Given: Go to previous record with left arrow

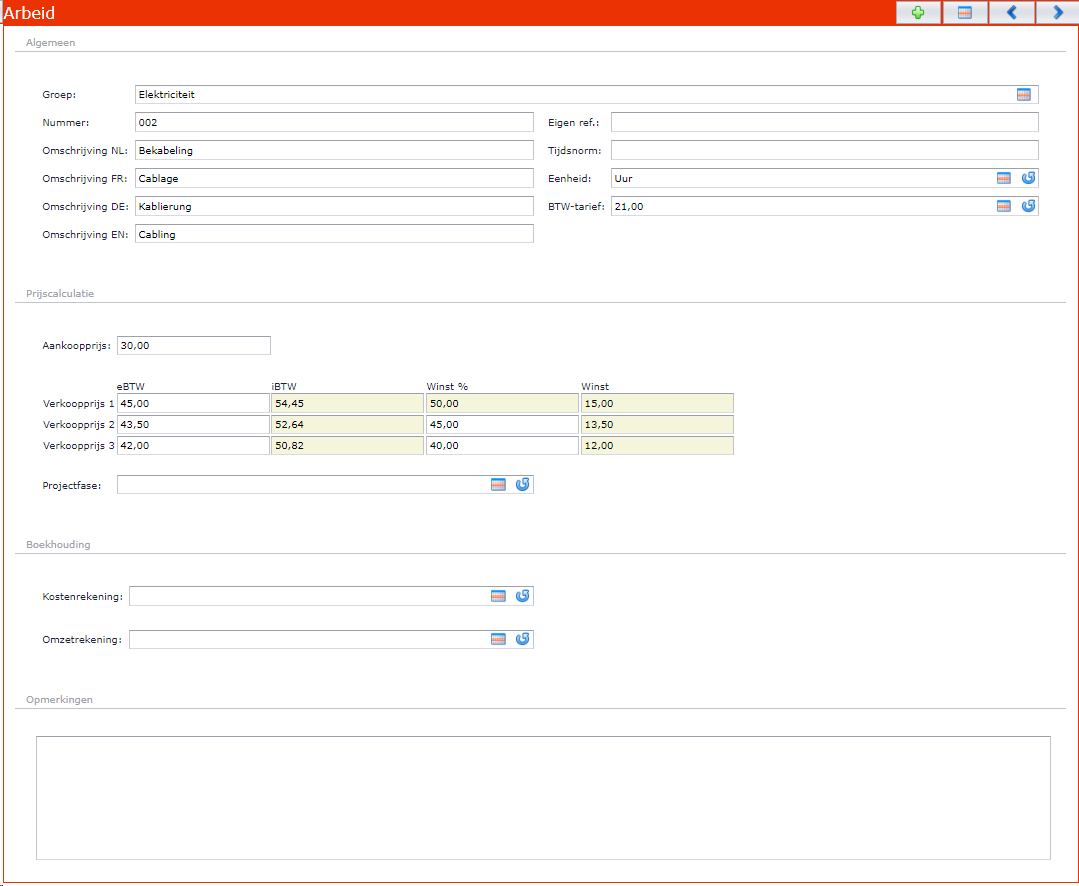Looking at the screenshot, I should click(x=1012, y=13).
